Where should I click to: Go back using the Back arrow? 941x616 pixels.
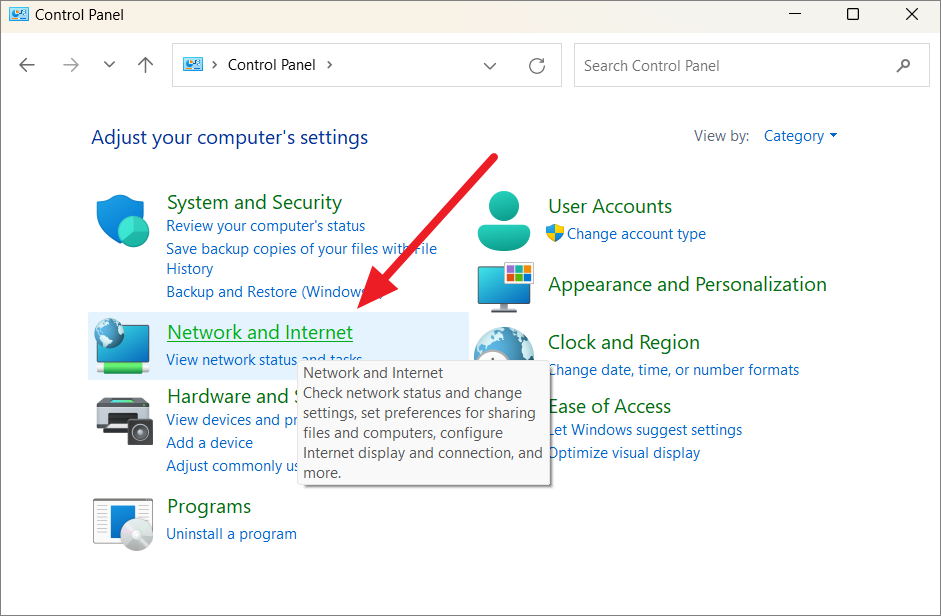coord(27,65)
